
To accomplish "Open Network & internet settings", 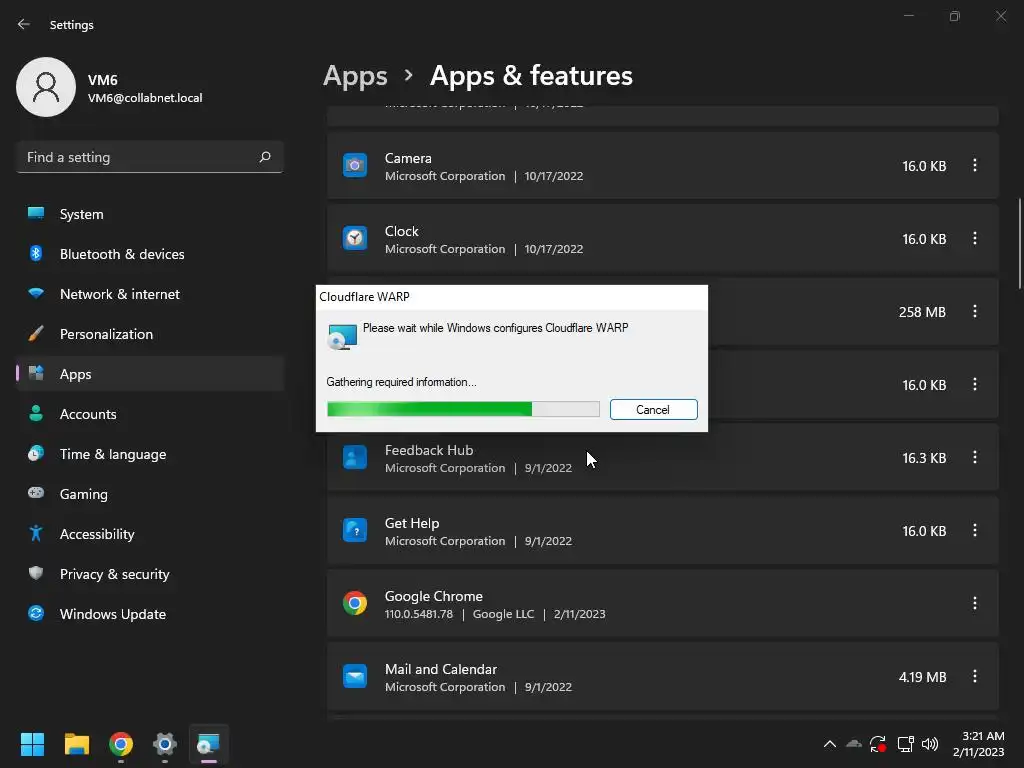I will point(150,294).
